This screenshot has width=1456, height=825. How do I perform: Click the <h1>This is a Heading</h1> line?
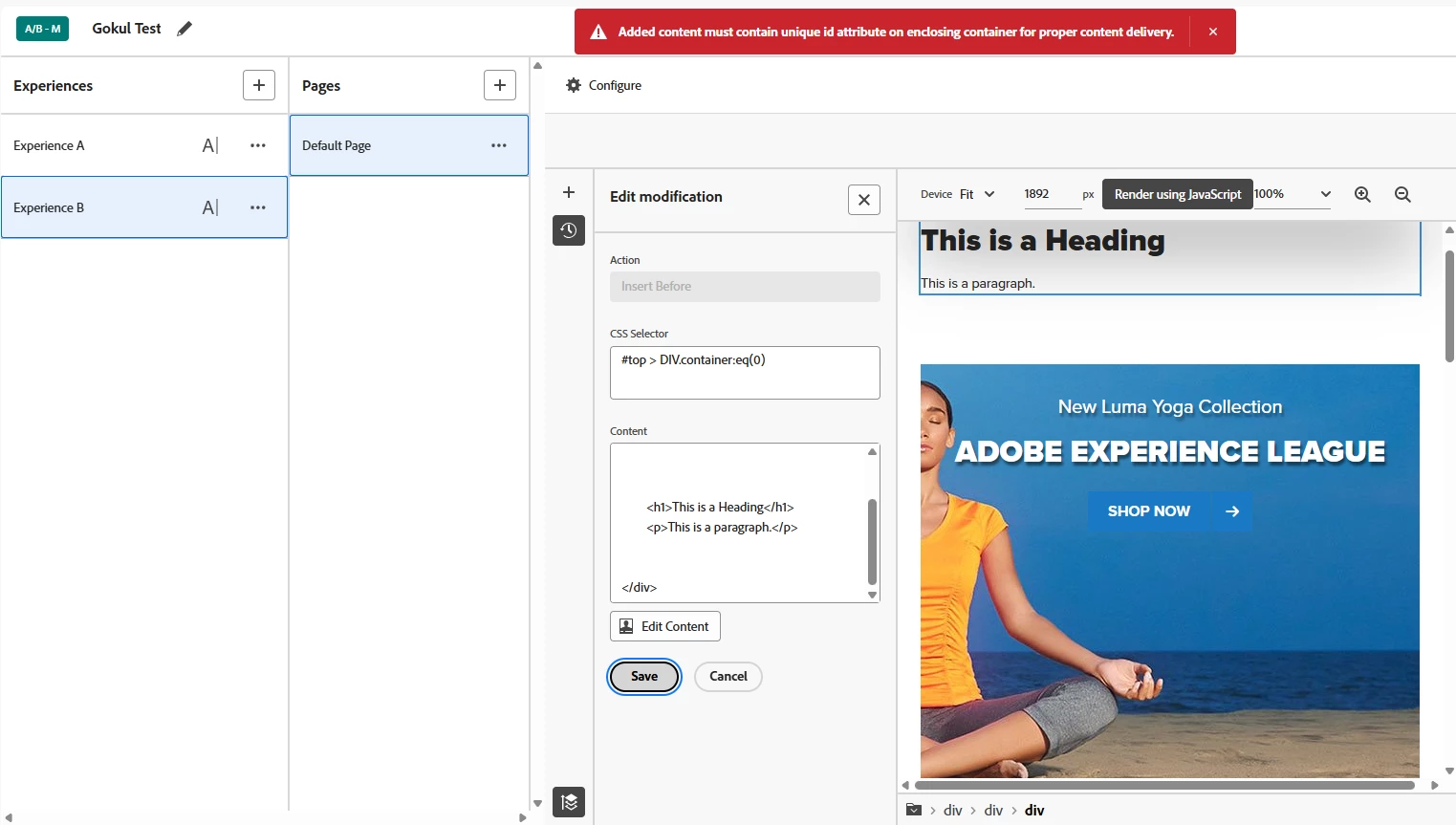pos(720,508)
